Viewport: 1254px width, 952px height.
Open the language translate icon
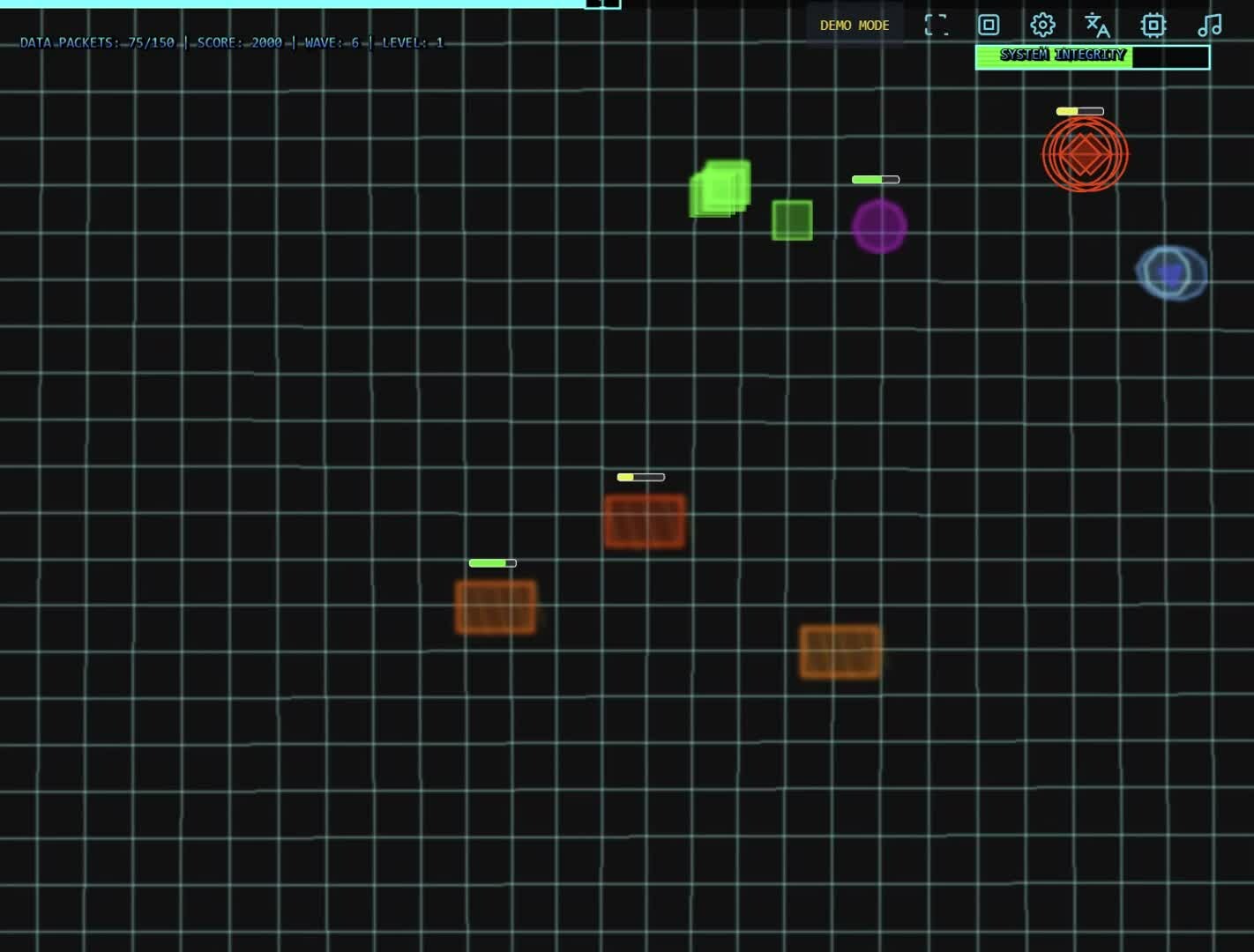[1097, 25]
